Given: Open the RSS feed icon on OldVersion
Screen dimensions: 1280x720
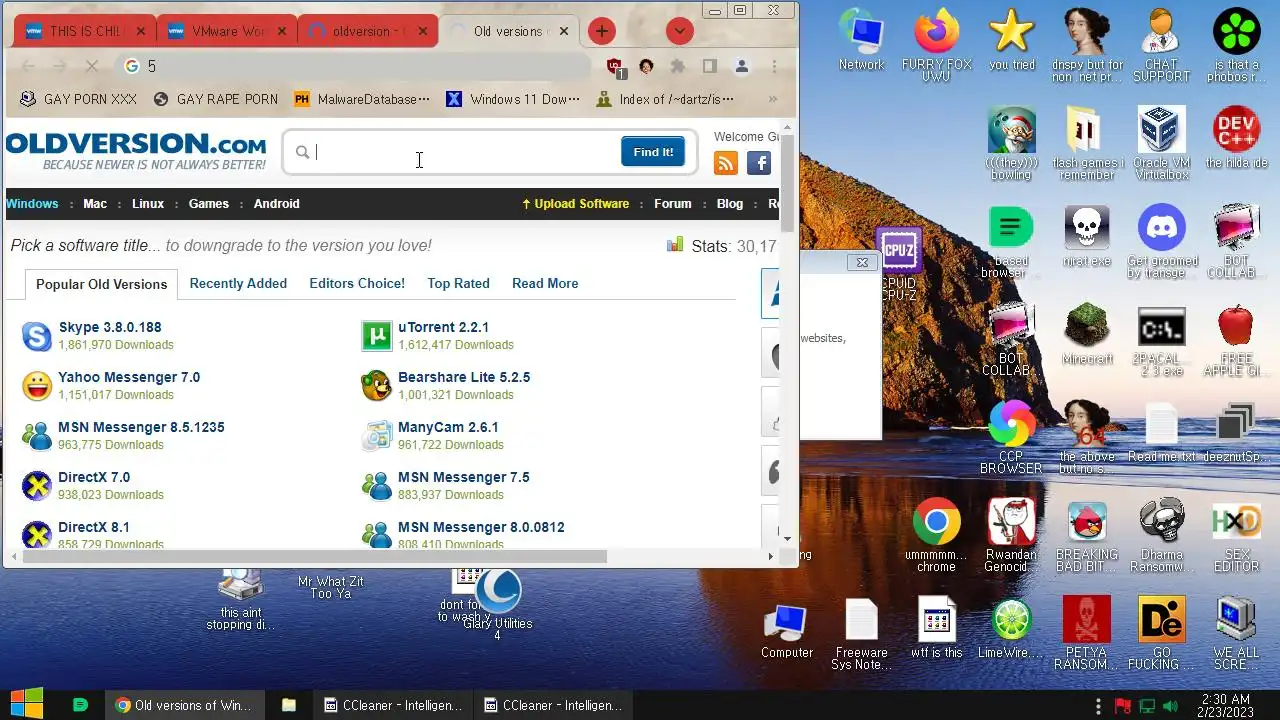Looking at the screenshot, I should pos(725,163).
